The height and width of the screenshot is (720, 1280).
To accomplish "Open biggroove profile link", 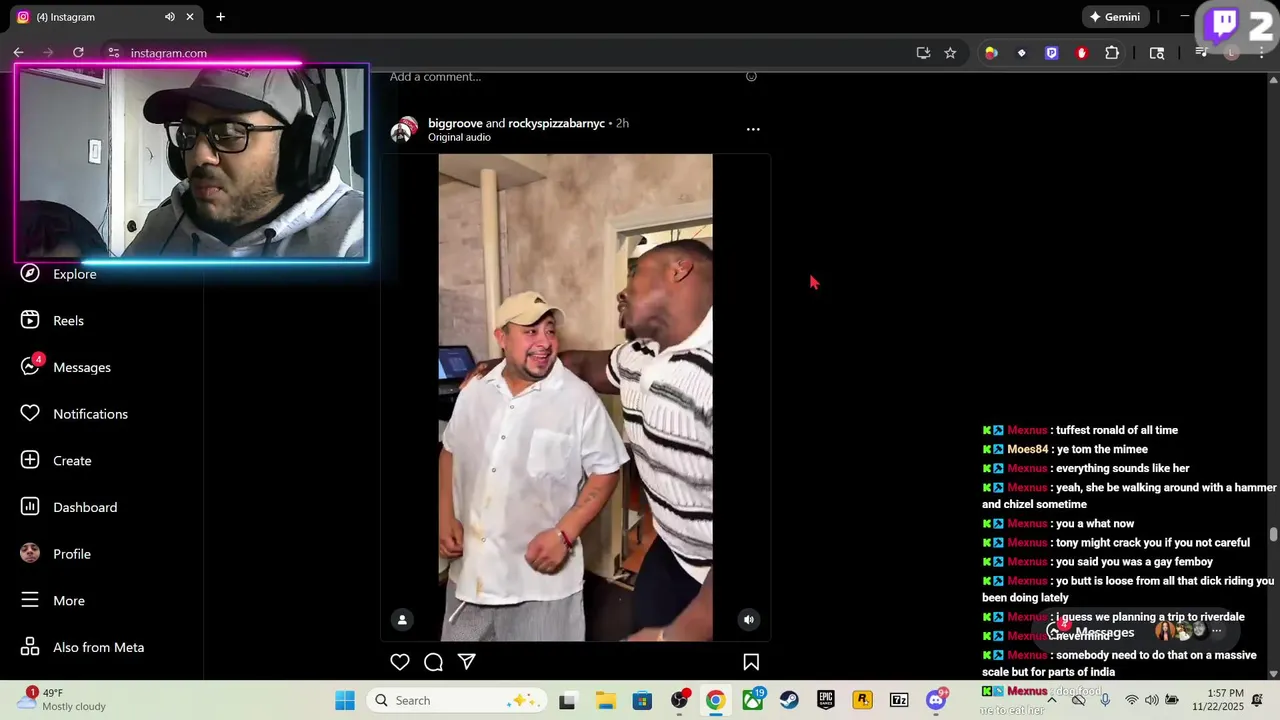I will (455, 123).
